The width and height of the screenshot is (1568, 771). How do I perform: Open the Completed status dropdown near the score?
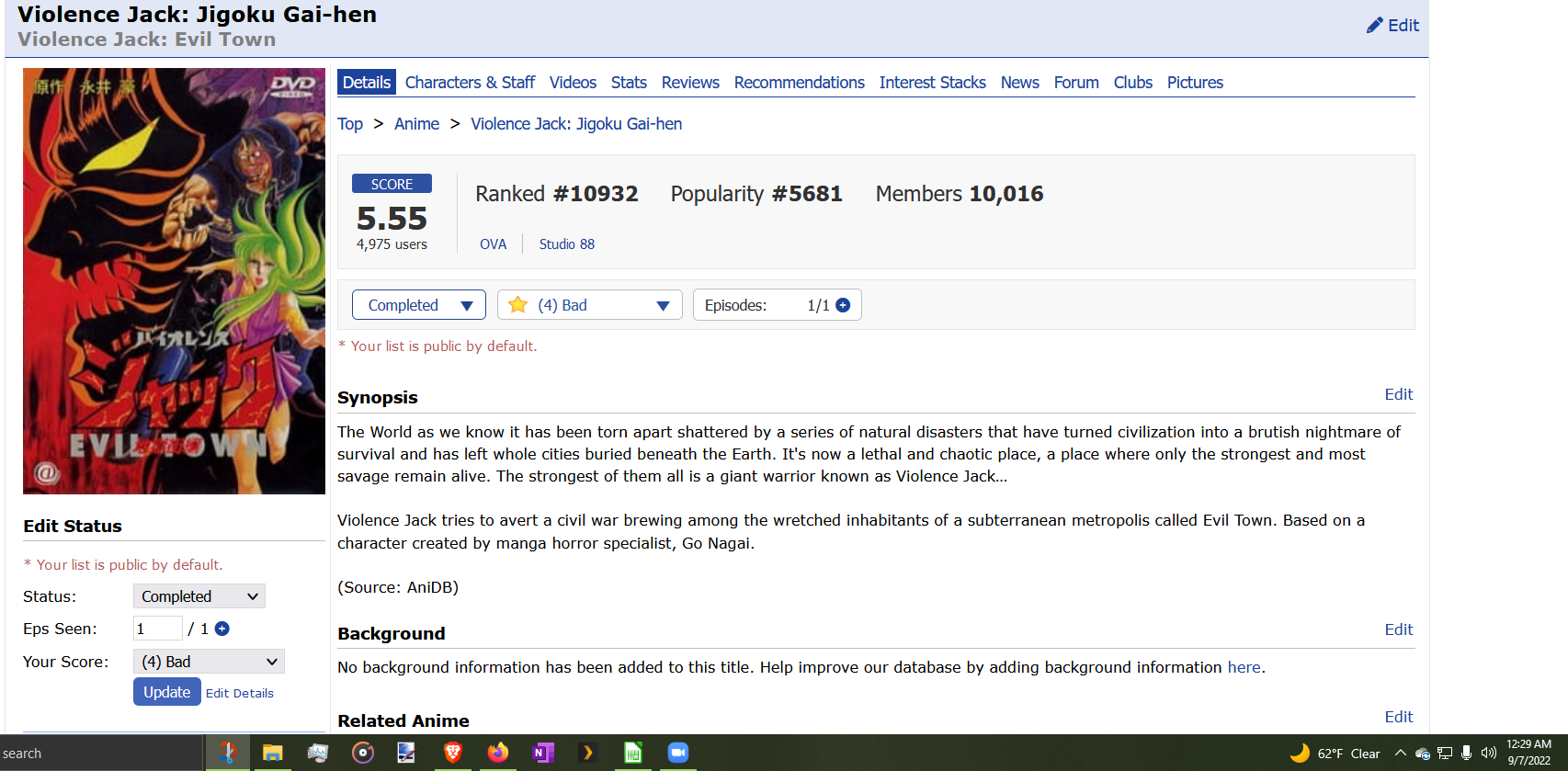(419, 305)
